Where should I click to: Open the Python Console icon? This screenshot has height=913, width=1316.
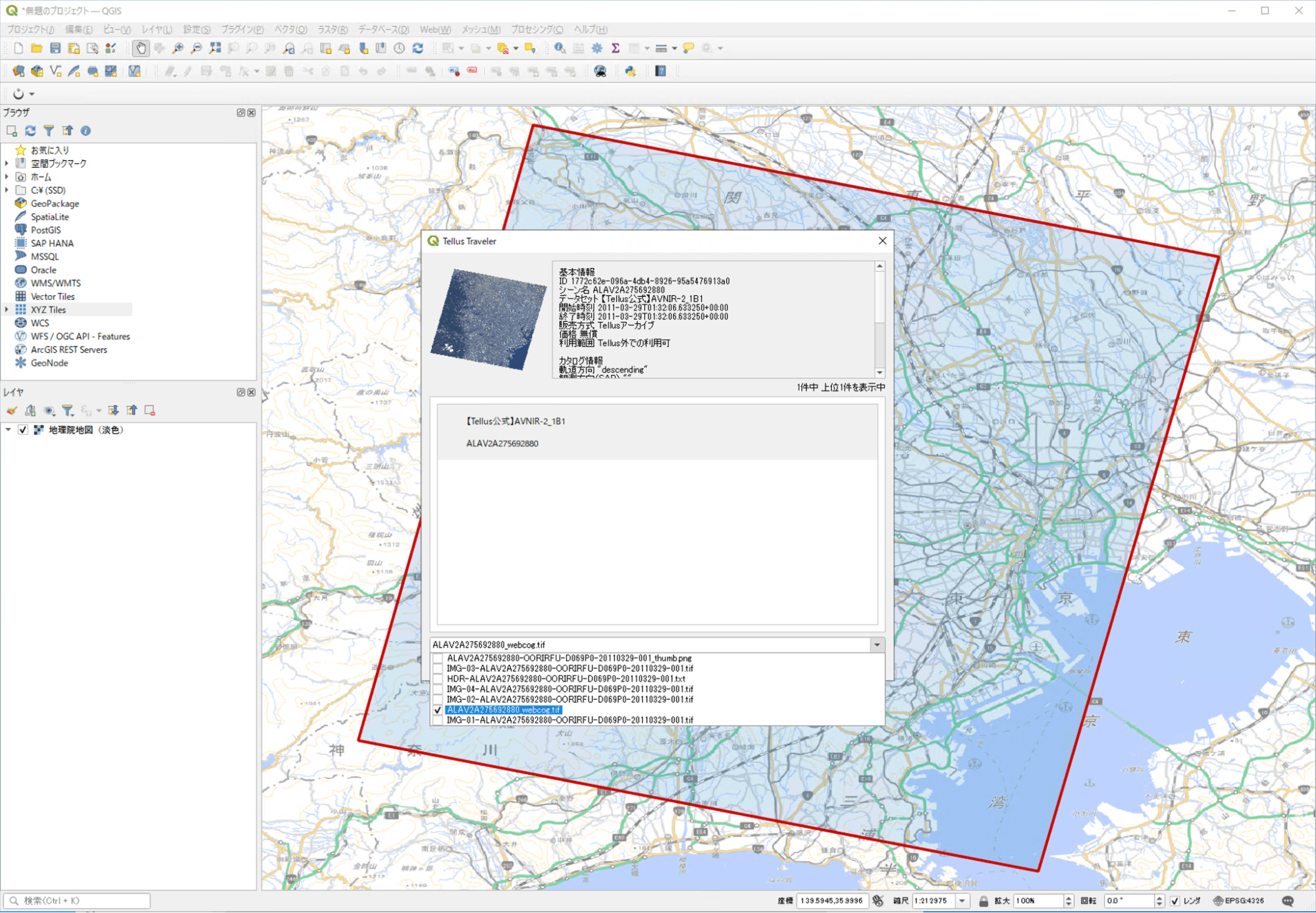click(x=630, y=71)
